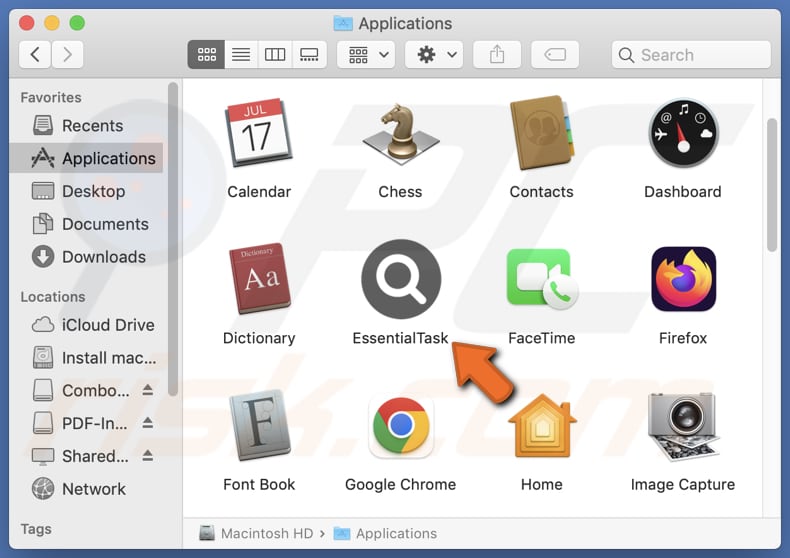This screenshot has width=790, height=558.
Task: Click the Edit Tags toolbar button
Action: [x=555, y=54]
